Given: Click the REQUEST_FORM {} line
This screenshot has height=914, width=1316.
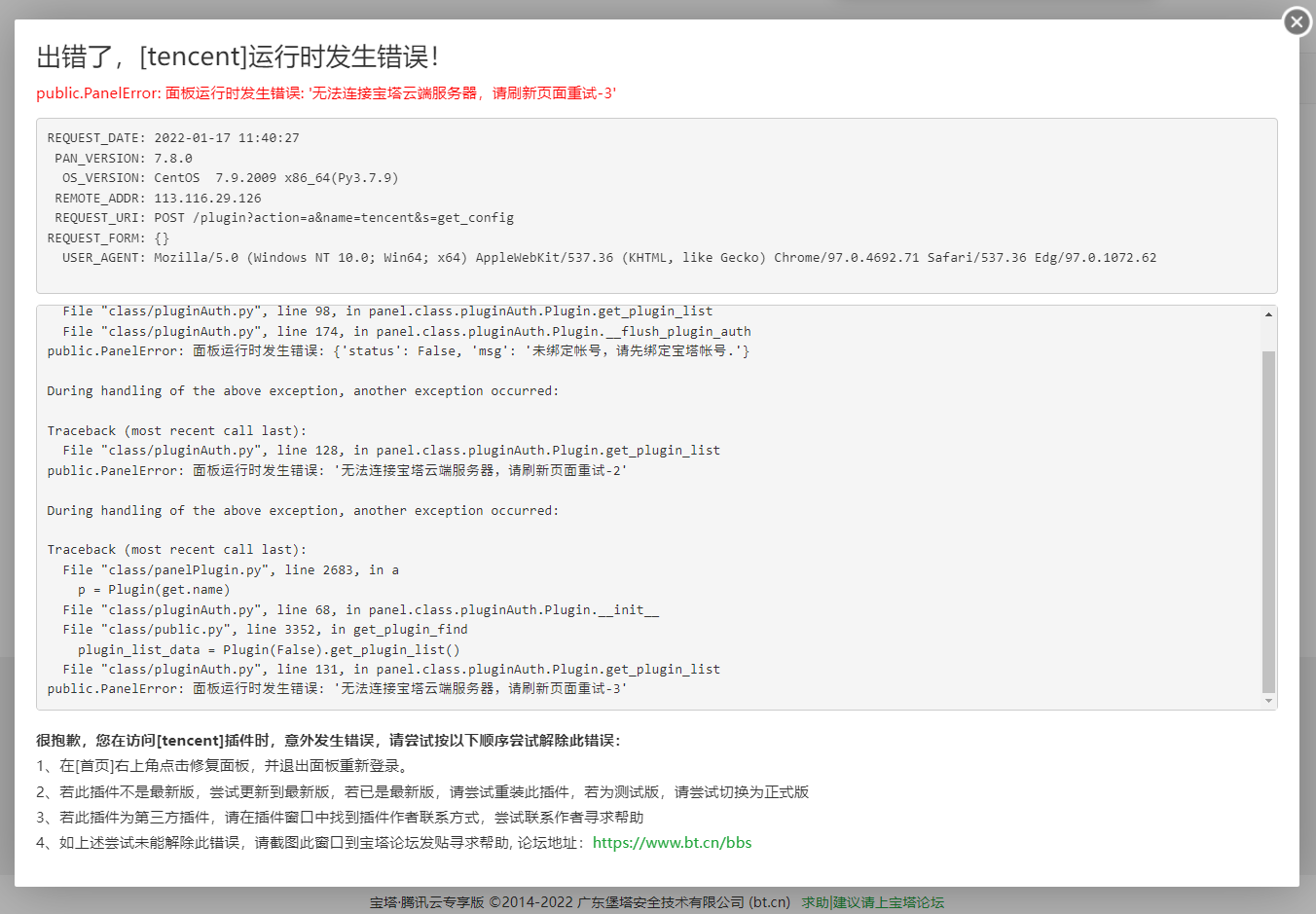Looking at the screenshot, I should [x=108, y=238].
